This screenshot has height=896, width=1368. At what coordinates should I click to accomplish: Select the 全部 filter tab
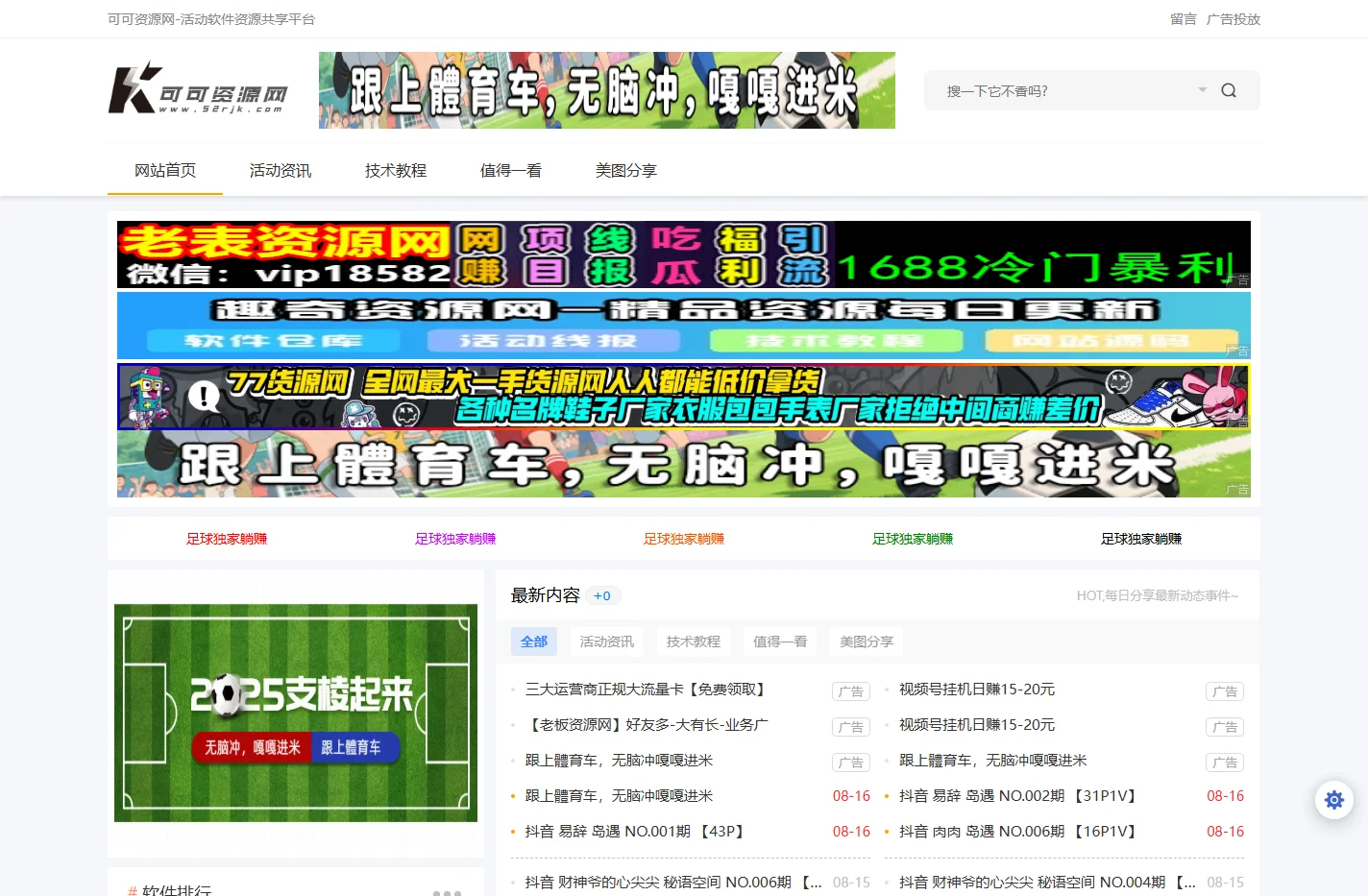click(534, 642)
